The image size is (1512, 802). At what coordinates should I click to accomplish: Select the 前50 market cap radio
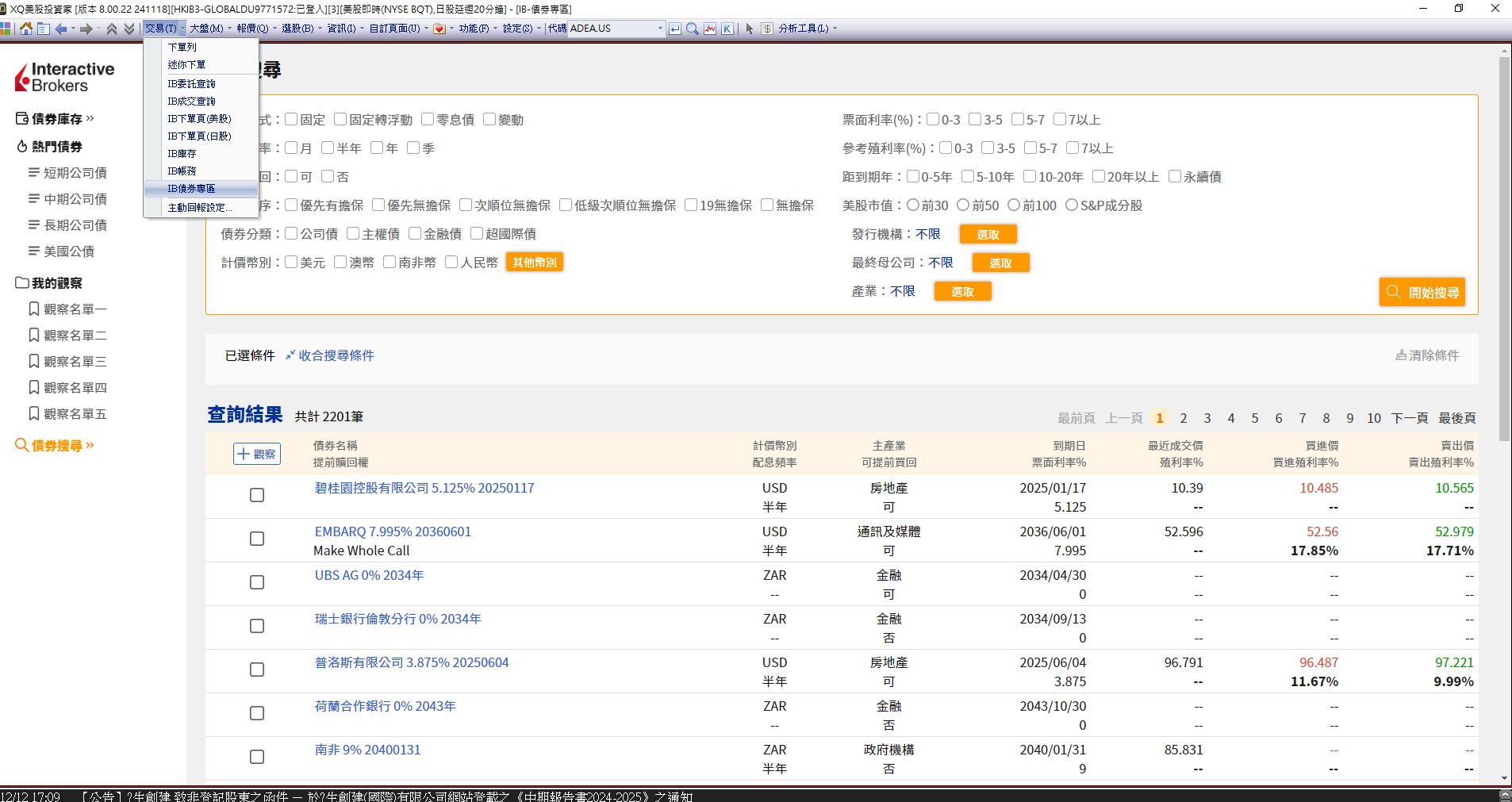[x=963, y=205]
